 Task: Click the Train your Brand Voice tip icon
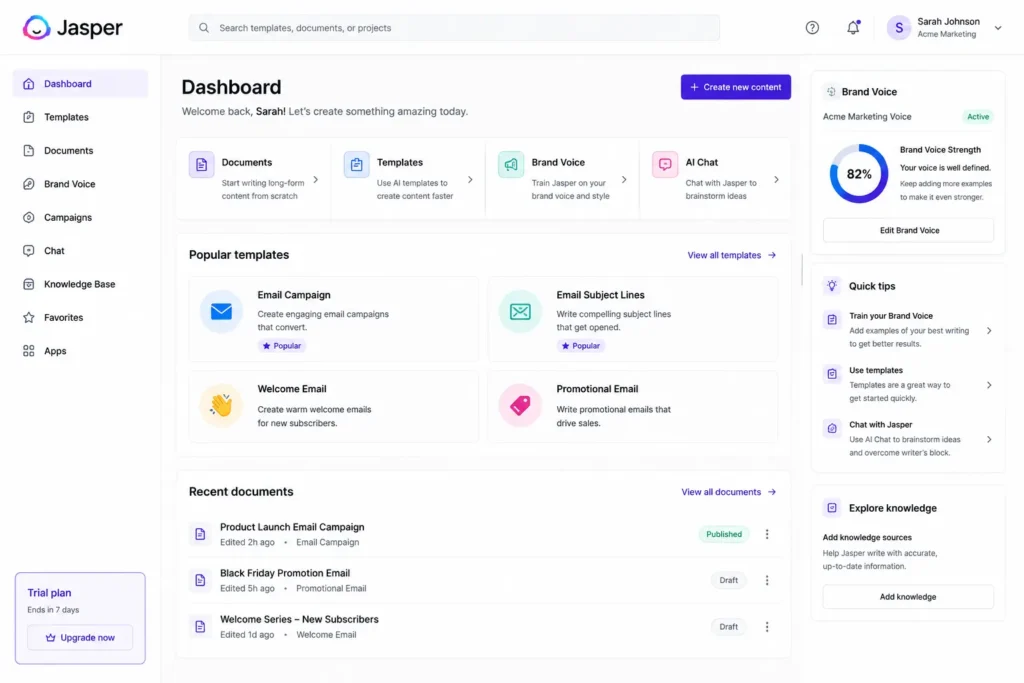(x=832, y=320)
